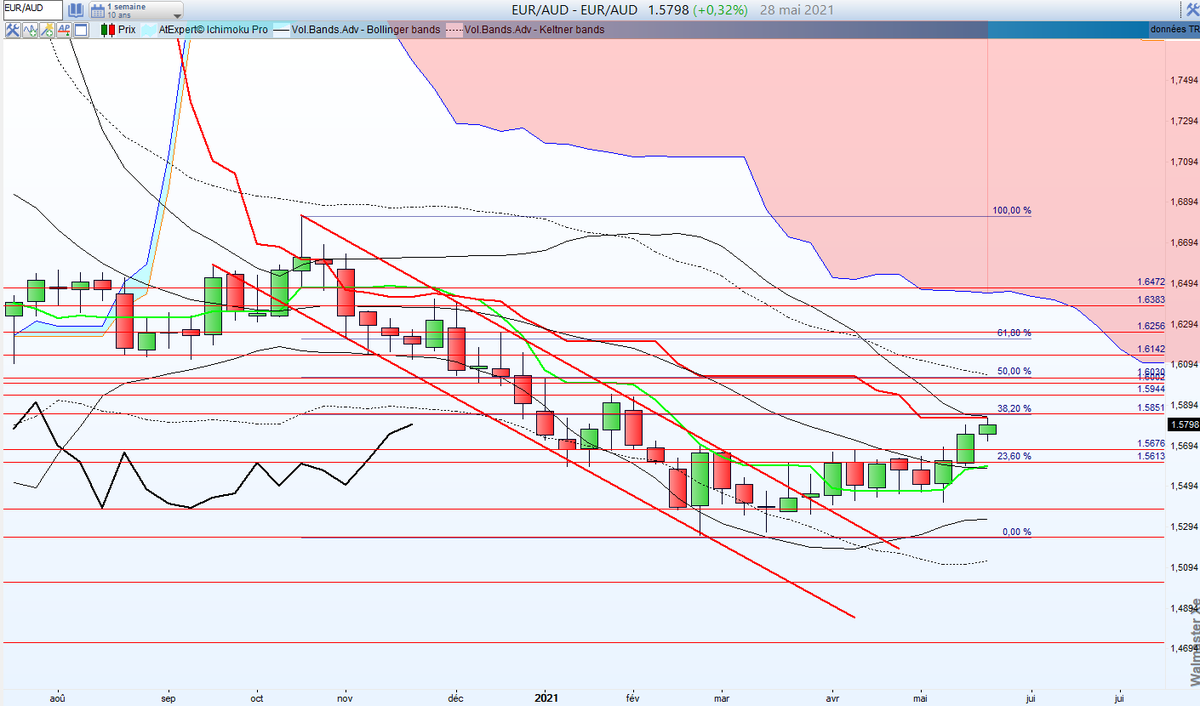Viewport: 1200px width, 706px height.
Task: Open Bollinger bands indicator label
Action: click(365, 30)
